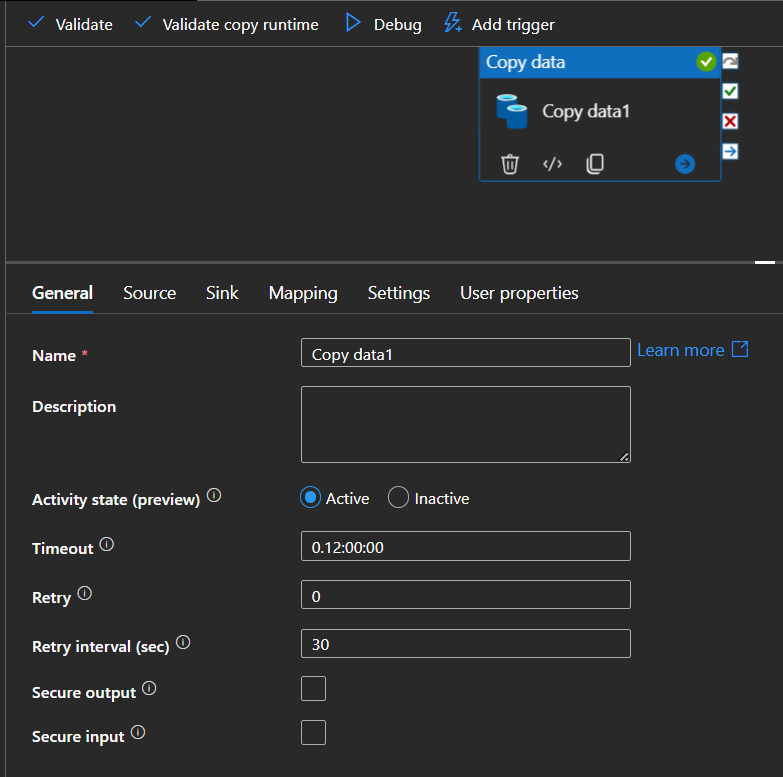This screenshot has height=777, width=783.
Task: Set activity state to Inactive
Action: (399, 498)
